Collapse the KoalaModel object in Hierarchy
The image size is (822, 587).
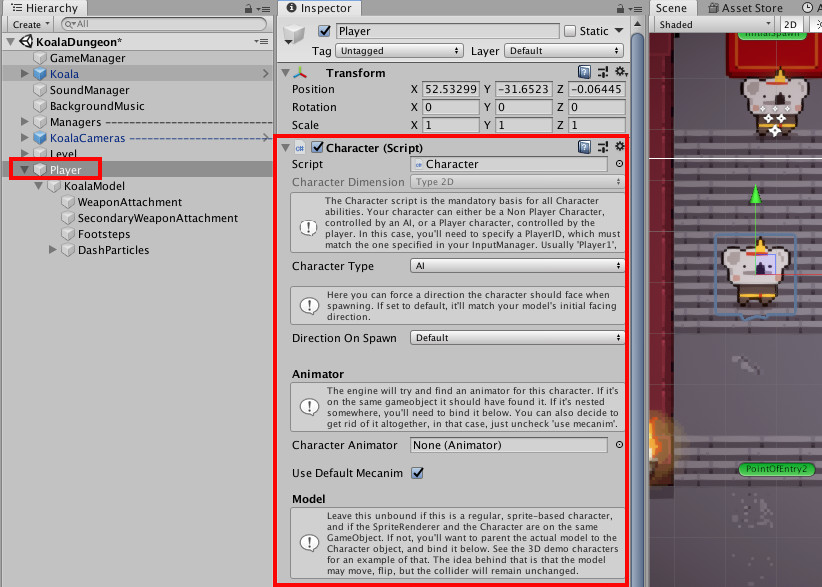pyautogui.click(x=38, y=186)
